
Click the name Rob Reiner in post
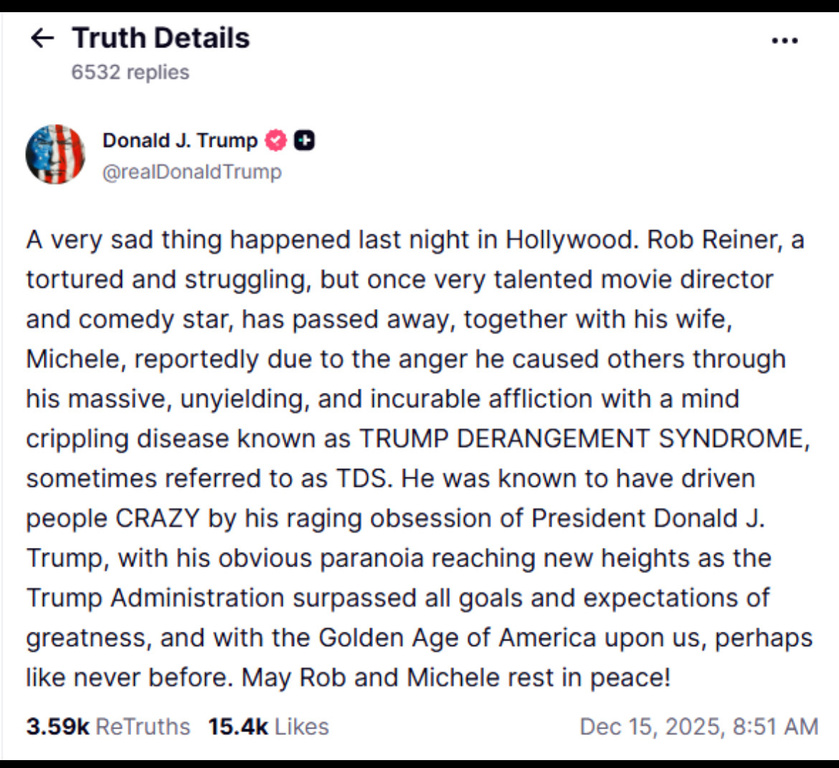(x=707, y=241)
